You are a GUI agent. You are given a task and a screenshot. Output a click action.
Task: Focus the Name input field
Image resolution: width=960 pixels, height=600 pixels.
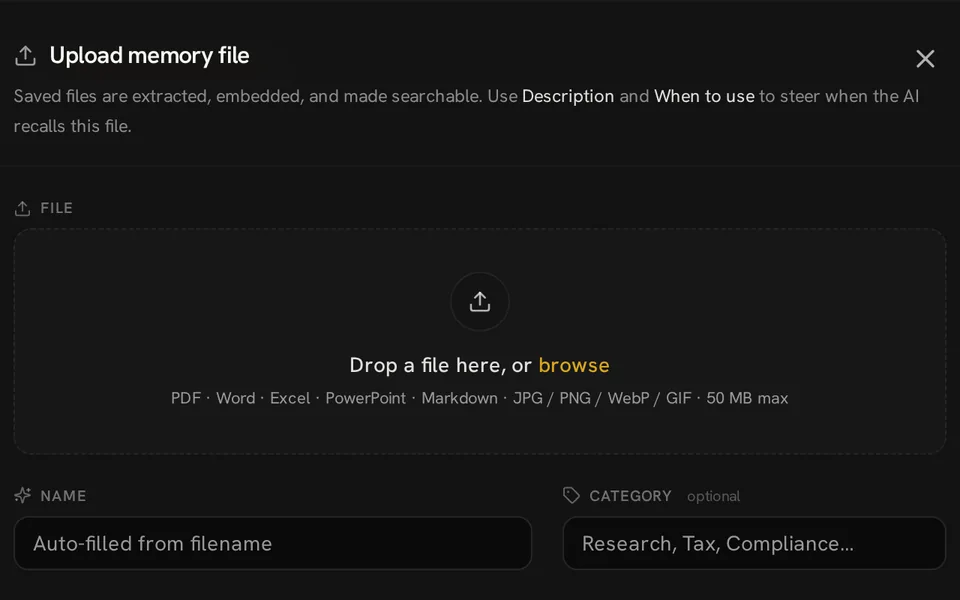272,543
